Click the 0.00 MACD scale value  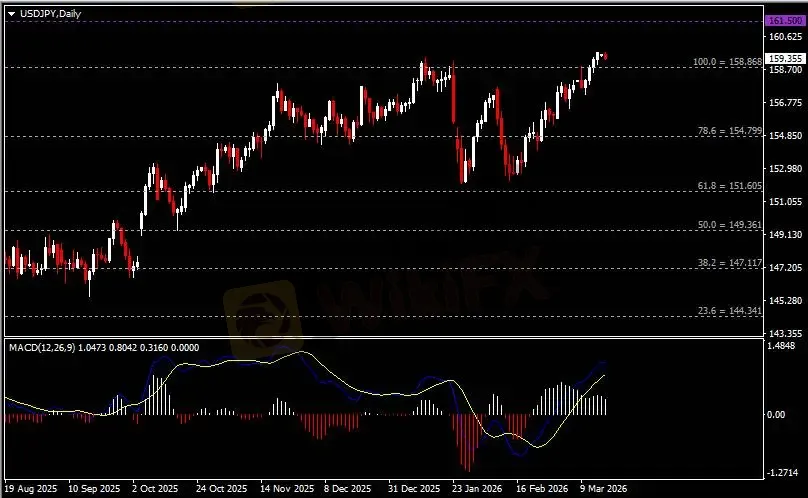(777, 414)
